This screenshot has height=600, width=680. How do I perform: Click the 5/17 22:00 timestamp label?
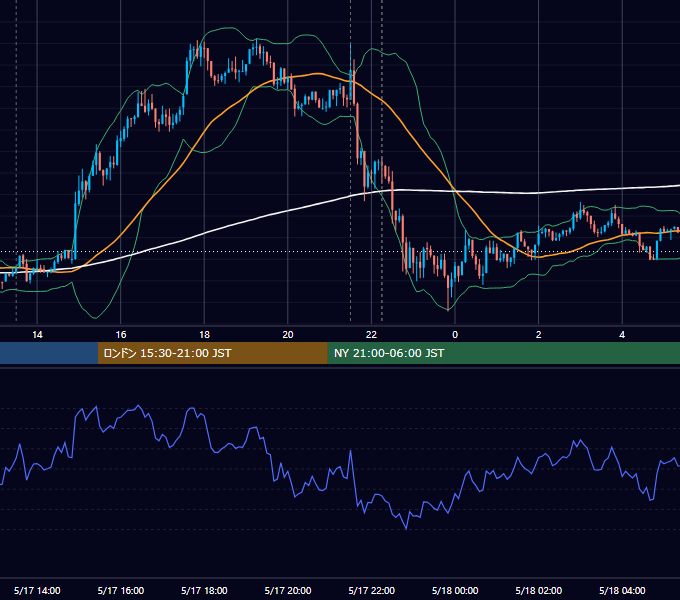click(x=372, y=590)
